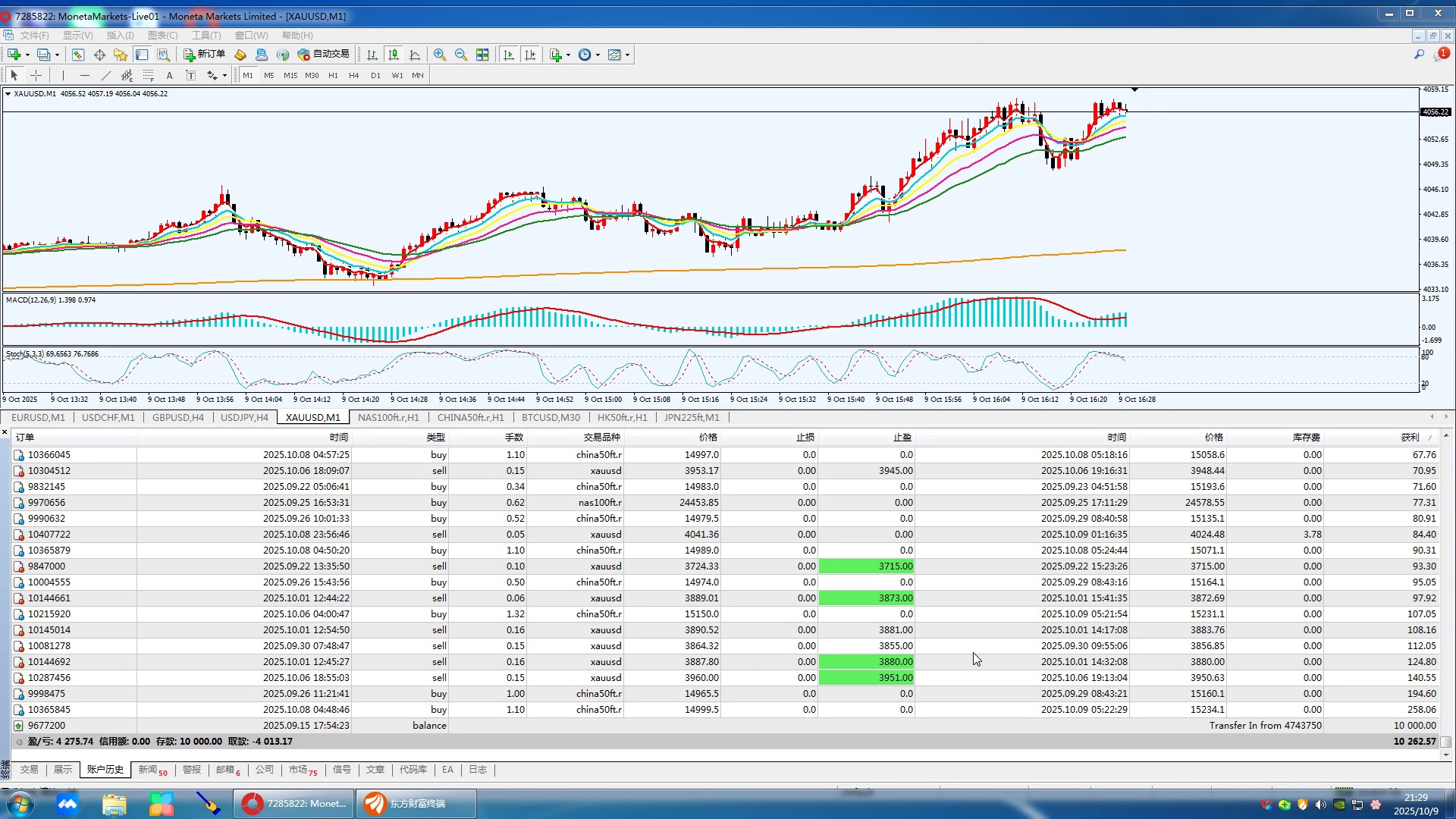
Task: Expand the periodicity clock dropdown arrow
Action: [598, 55]
